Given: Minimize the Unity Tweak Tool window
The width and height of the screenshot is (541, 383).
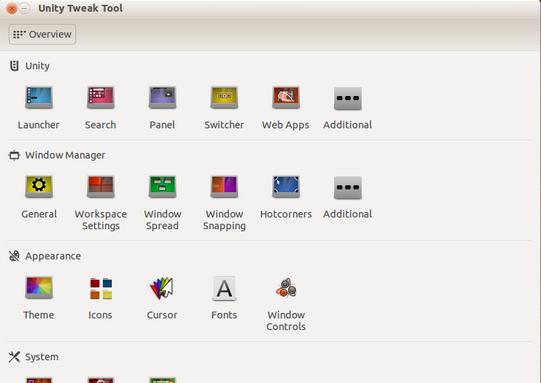Looking at the screenshot, I should click(x=24, y=8).
